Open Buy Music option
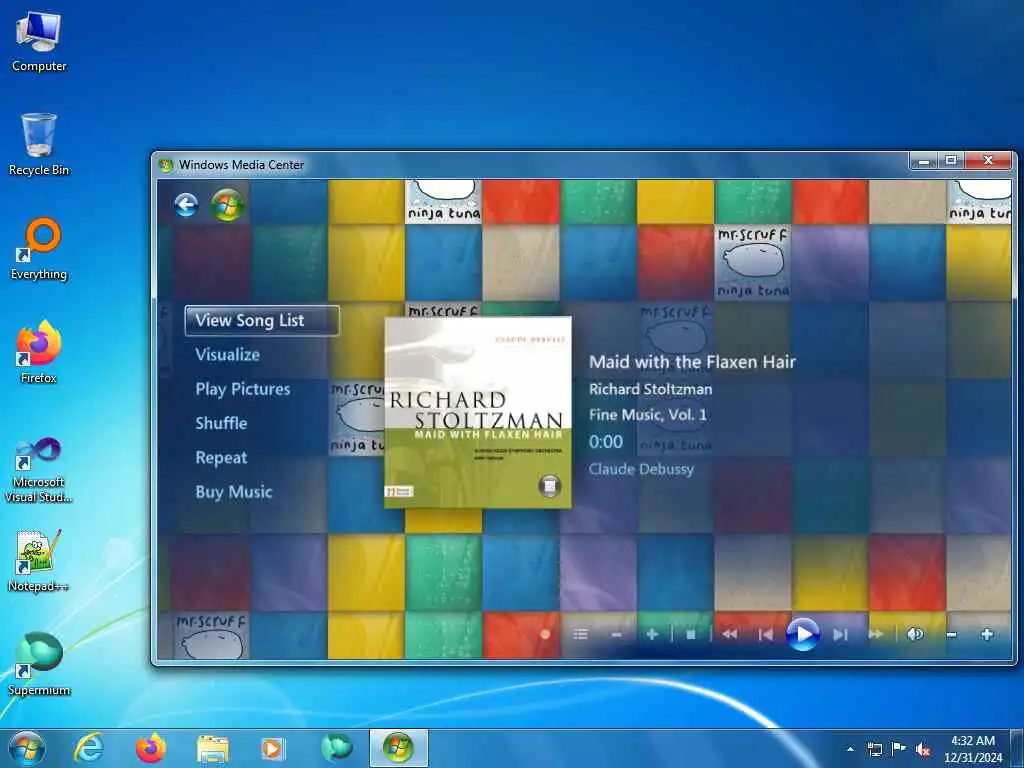The image size is (1024, 768). (233, 492)
